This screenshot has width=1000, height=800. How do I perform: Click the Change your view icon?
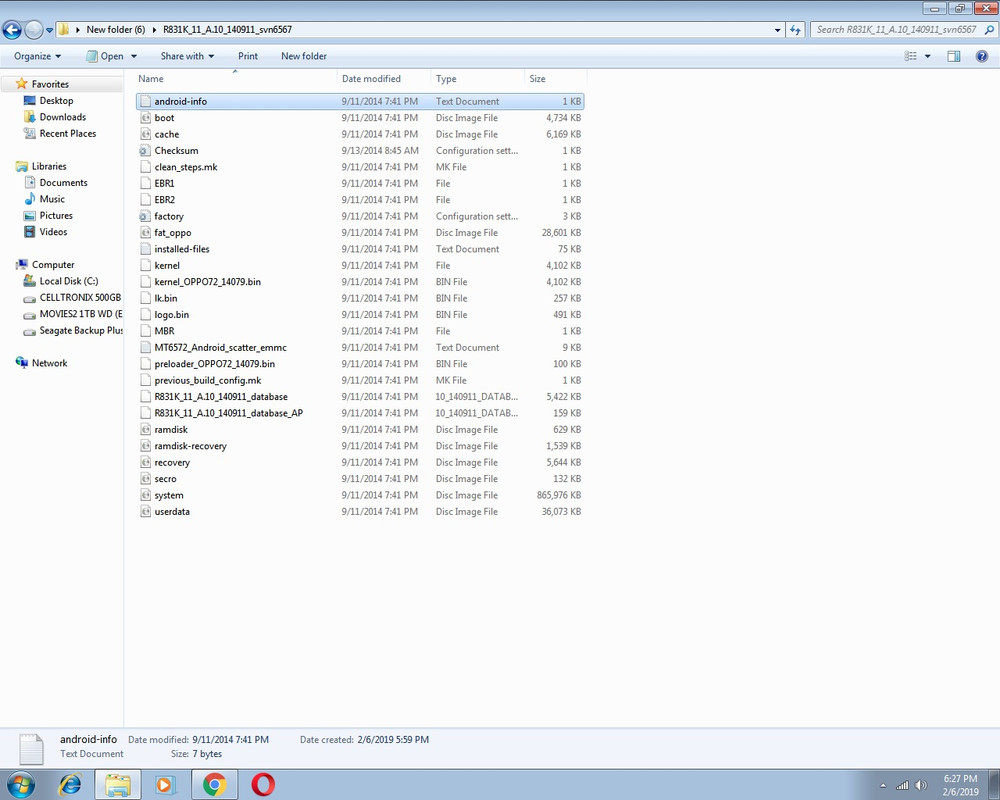(x=911, y=56)
